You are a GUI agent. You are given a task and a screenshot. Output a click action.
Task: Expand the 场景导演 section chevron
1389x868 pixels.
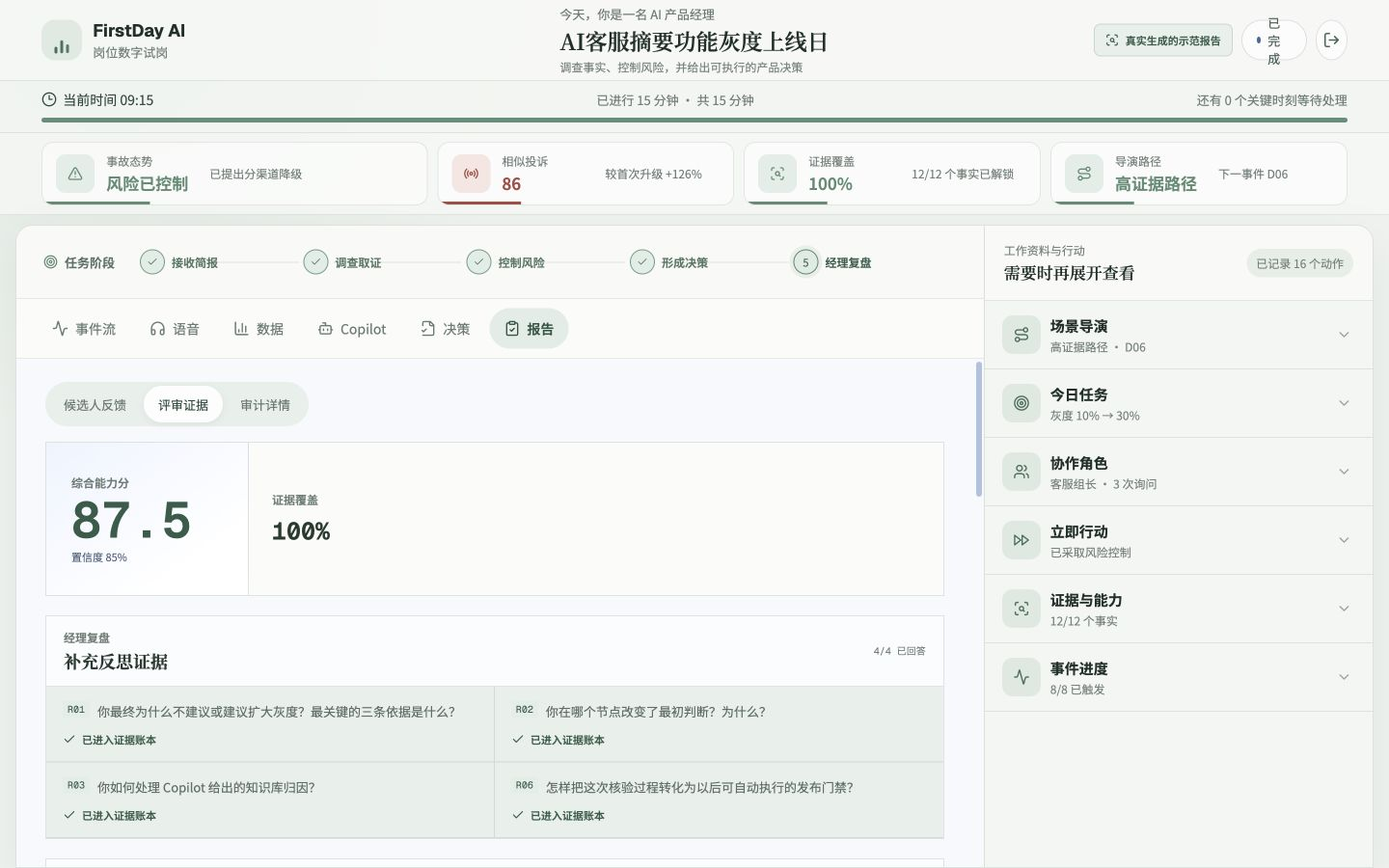[1344, 335]
